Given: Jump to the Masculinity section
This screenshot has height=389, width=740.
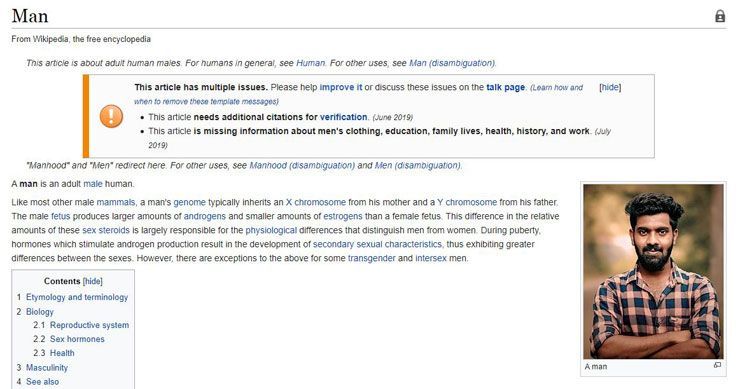Looking at the screenshot, I should click(x=47, y=367).
